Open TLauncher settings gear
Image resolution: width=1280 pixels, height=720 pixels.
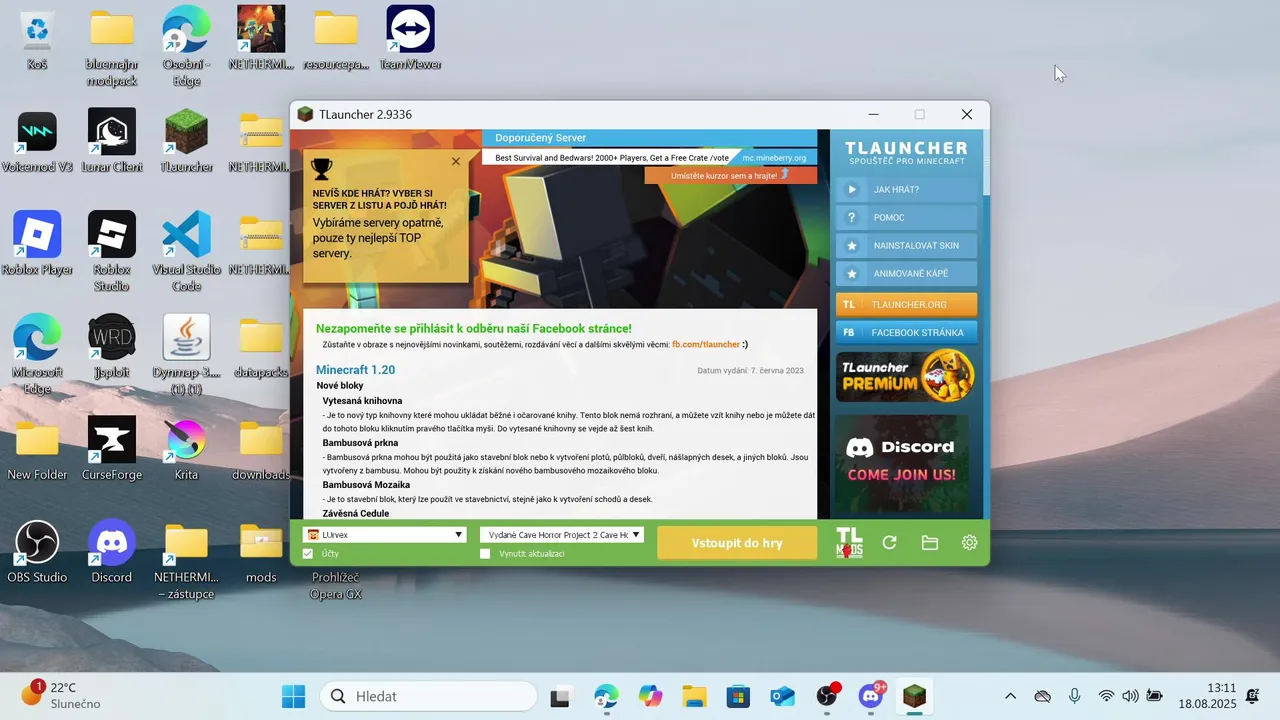[969, 543]
